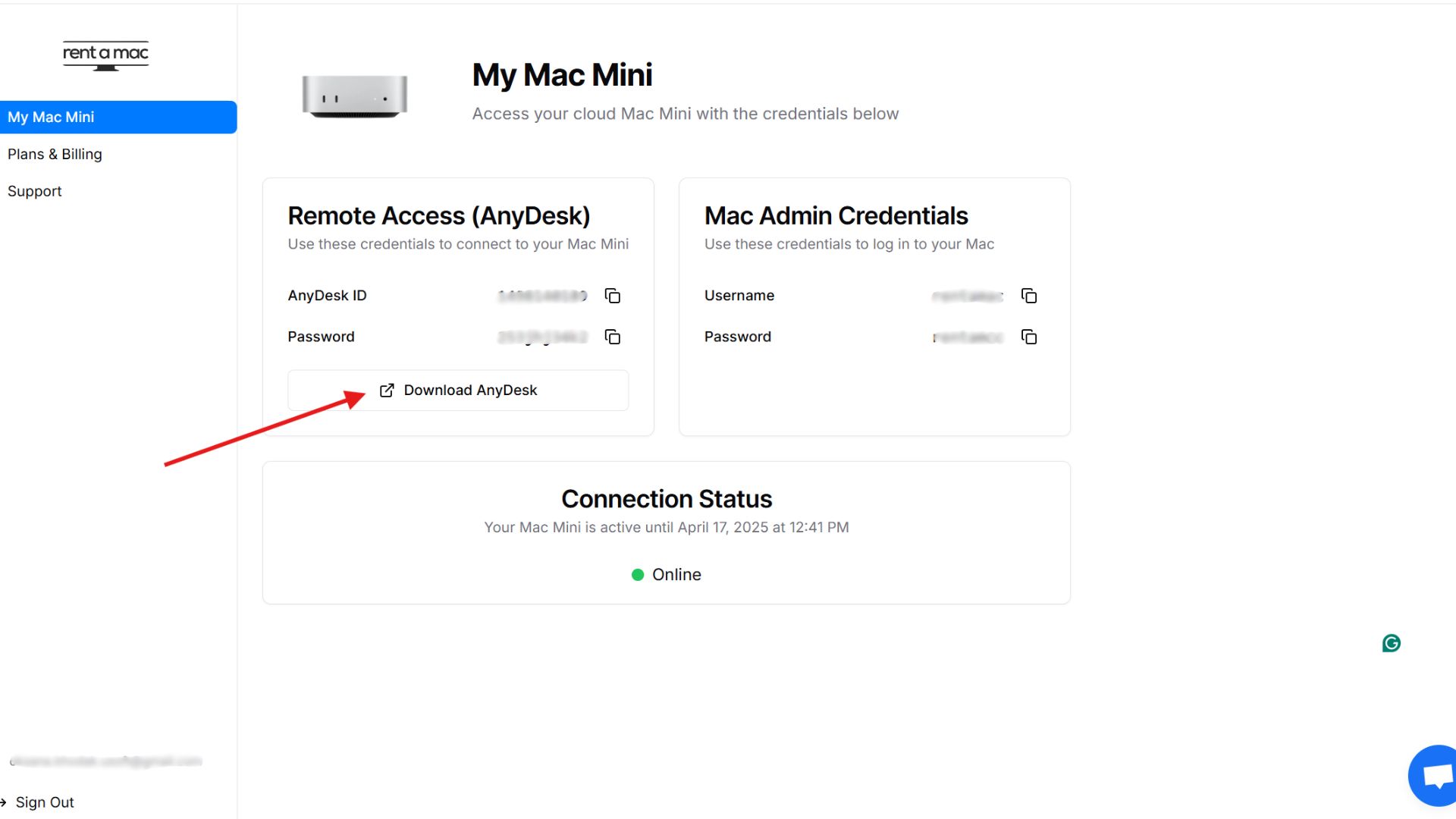This screenshot has height=819, width=1456.
Task: Copy the AnyDesk password
Action: coord(613,337)
